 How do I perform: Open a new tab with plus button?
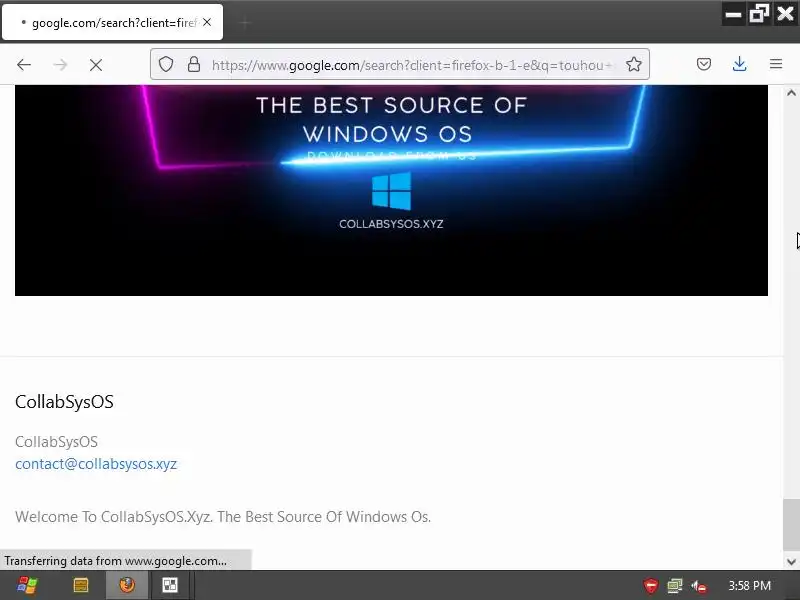tap(245, 22)
